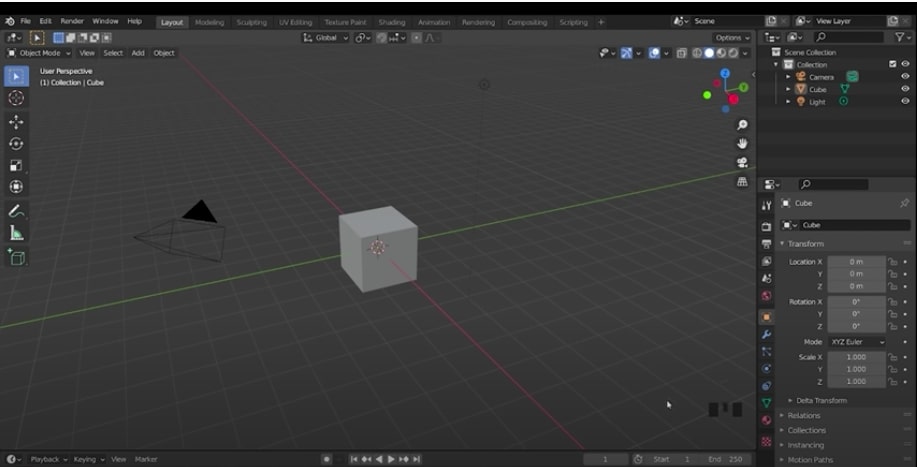
Task: Click the play animation button
Action: click(391, 459)
